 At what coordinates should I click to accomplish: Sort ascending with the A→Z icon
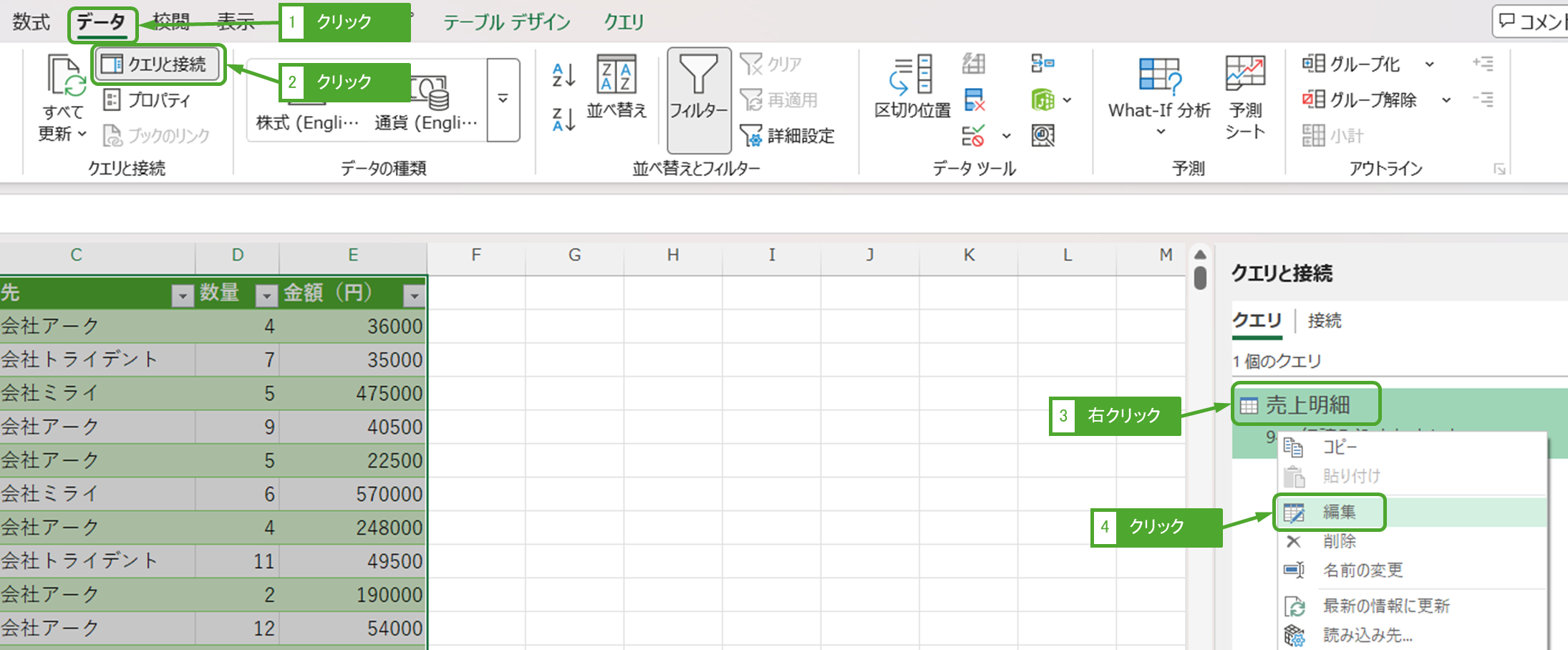[x=563, y=74]
